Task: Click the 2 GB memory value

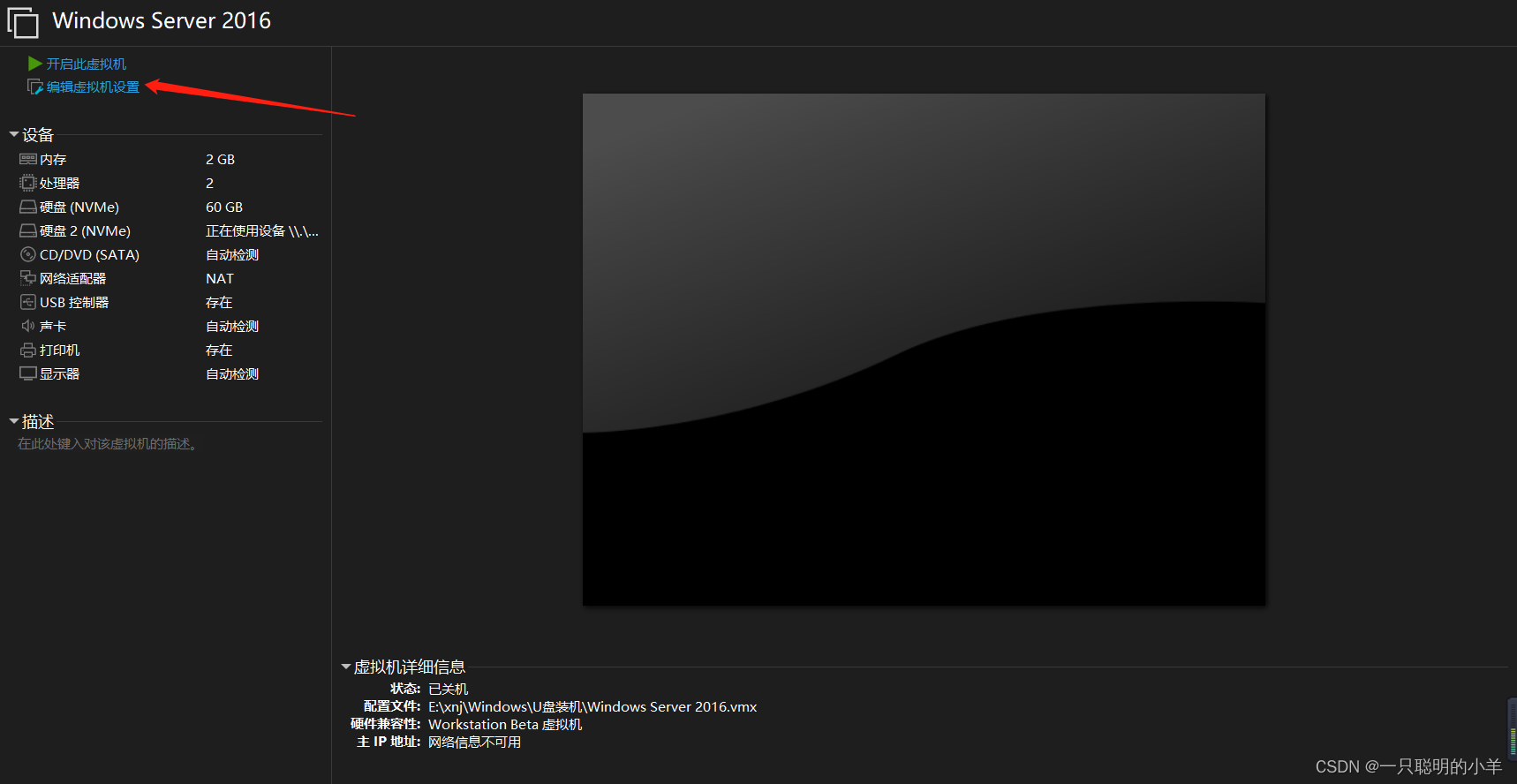Action: 221,160
